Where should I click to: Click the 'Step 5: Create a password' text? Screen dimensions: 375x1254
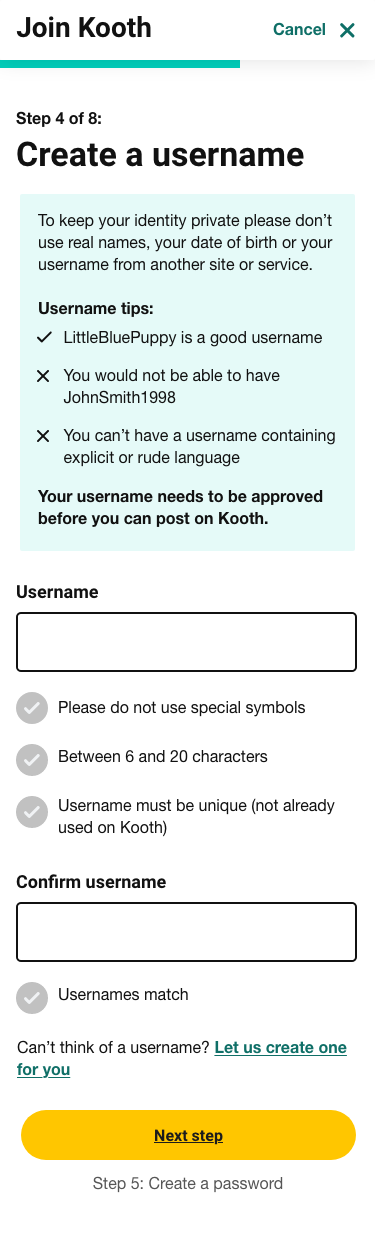click(188, 1183)
